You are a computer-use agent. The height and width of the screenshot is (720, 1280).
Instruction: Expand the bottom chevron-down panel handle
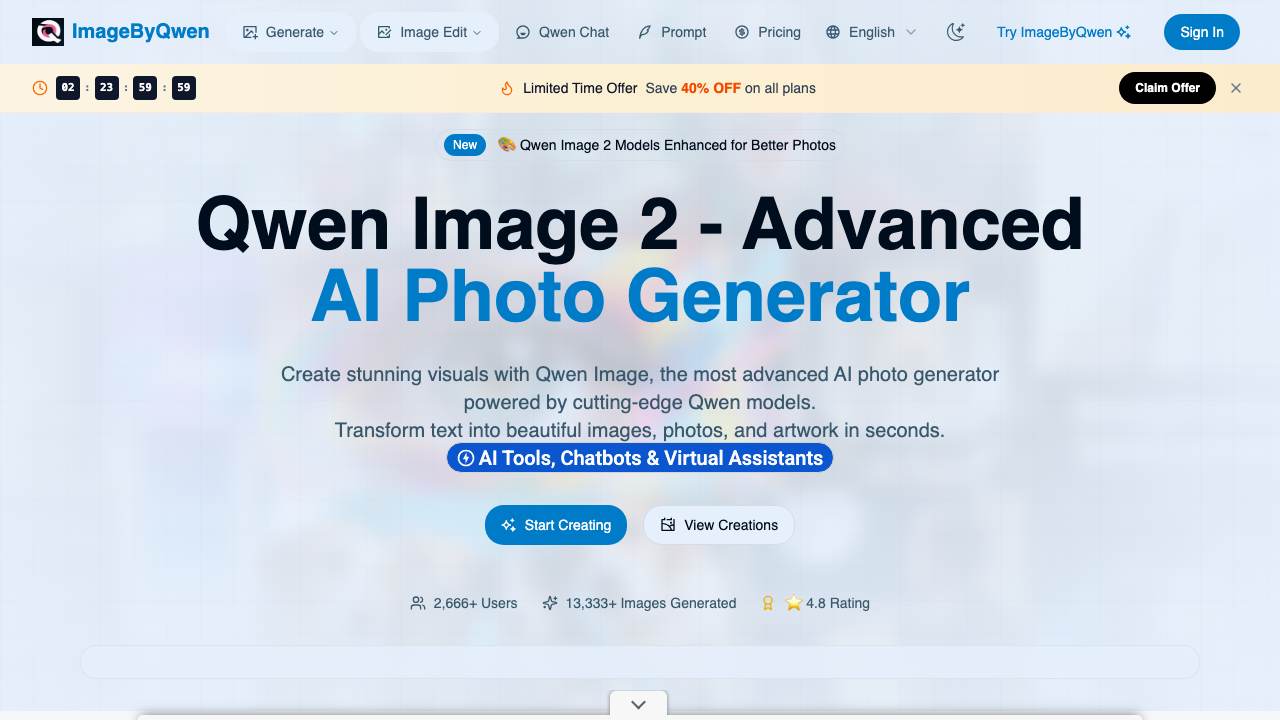click(x=639, y=704)
